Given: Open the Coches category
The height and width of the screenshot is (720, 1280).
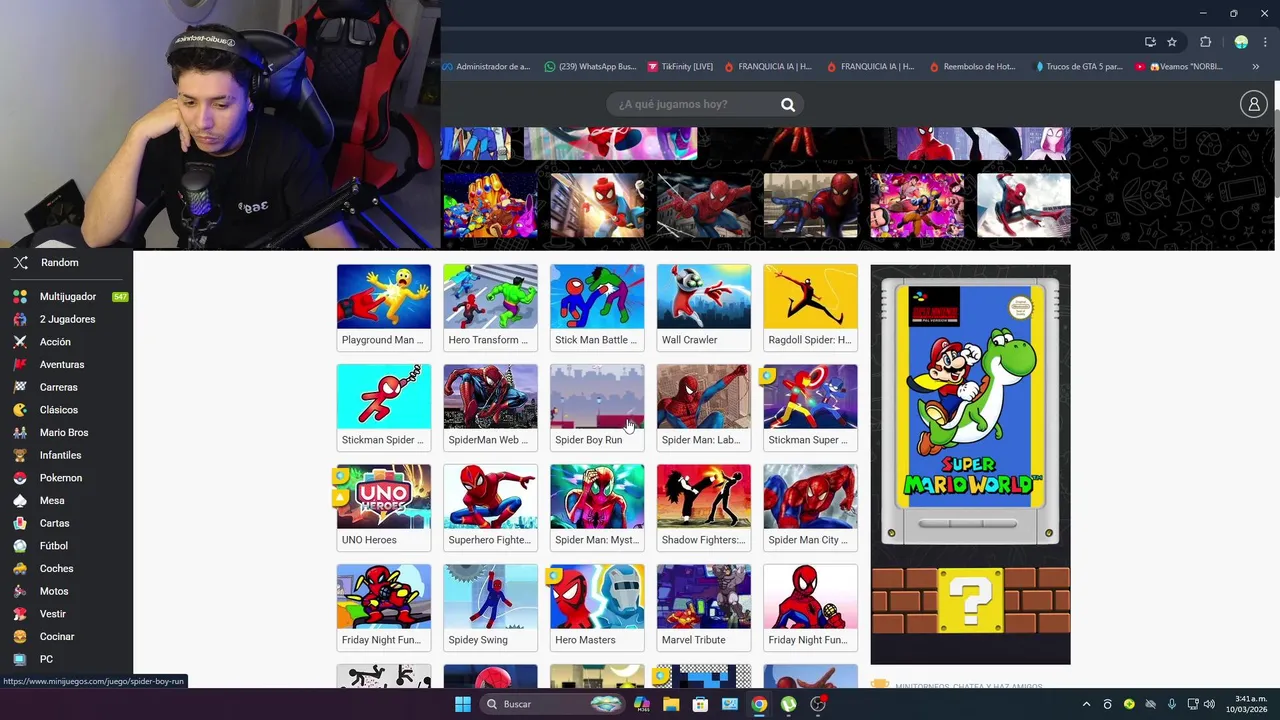Looking at the screenshot, I should point(56,569).
